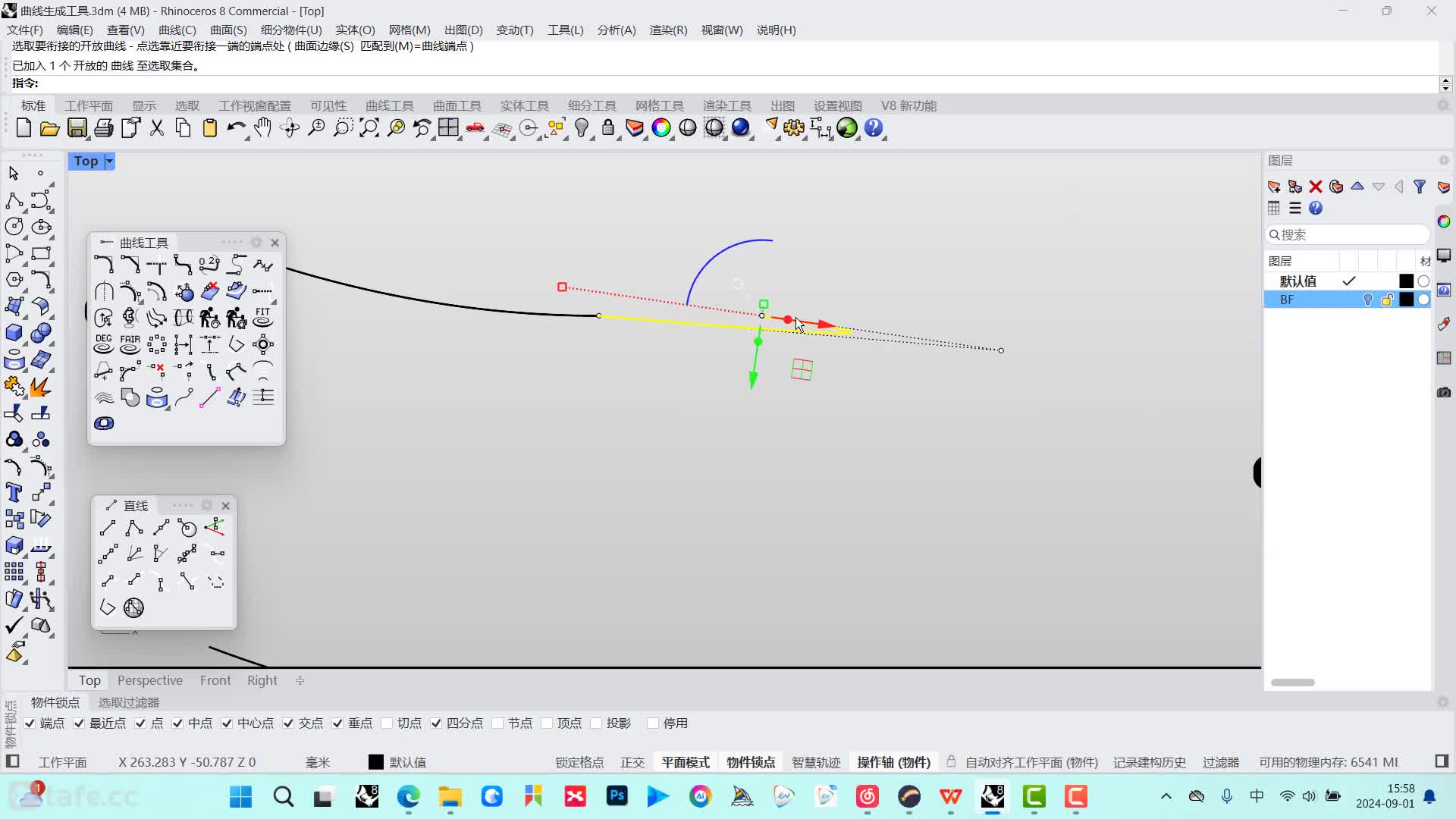Select the Polyline tool in 直线 panel
Screen dimensions: 1456x819
pos(134,528)
